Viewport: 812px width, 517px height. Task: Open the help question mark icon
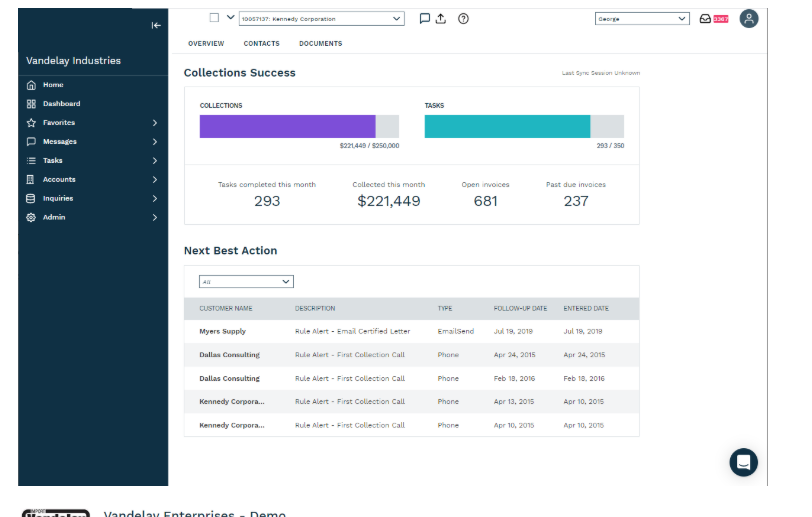click(463, 19)
